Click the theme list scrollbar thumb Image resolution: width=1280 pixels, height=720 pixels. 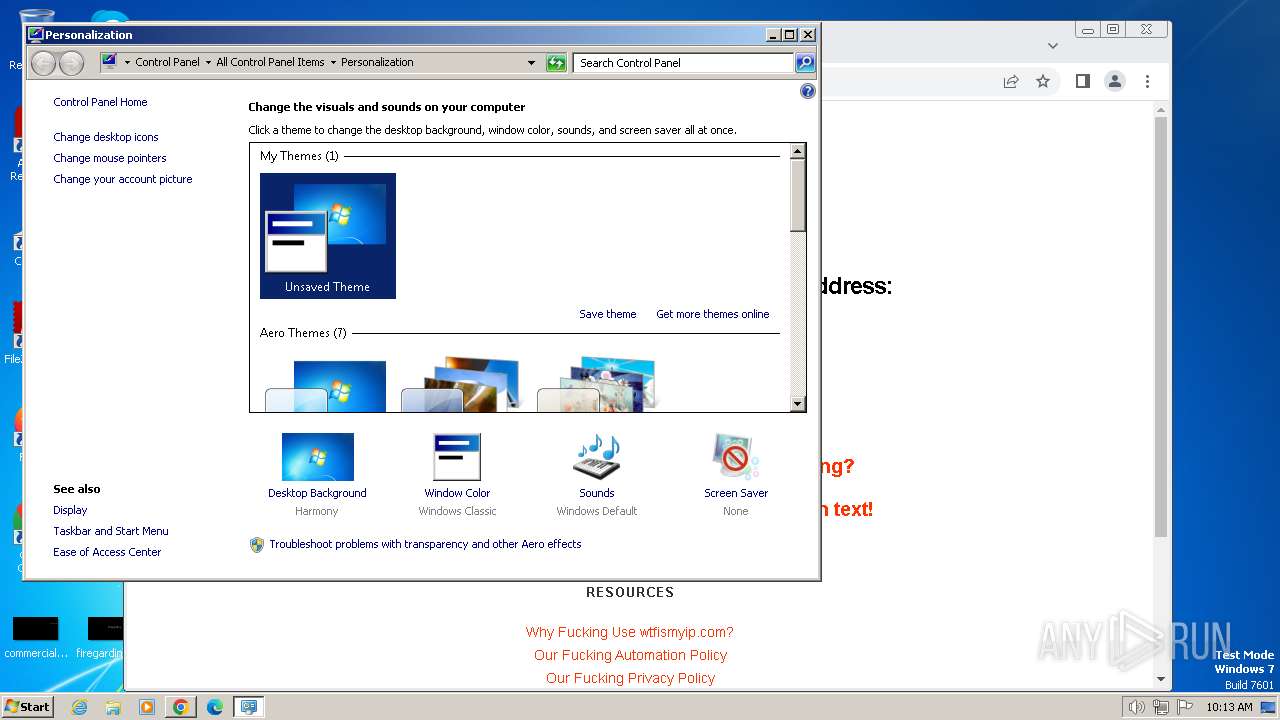pos(797,195)
